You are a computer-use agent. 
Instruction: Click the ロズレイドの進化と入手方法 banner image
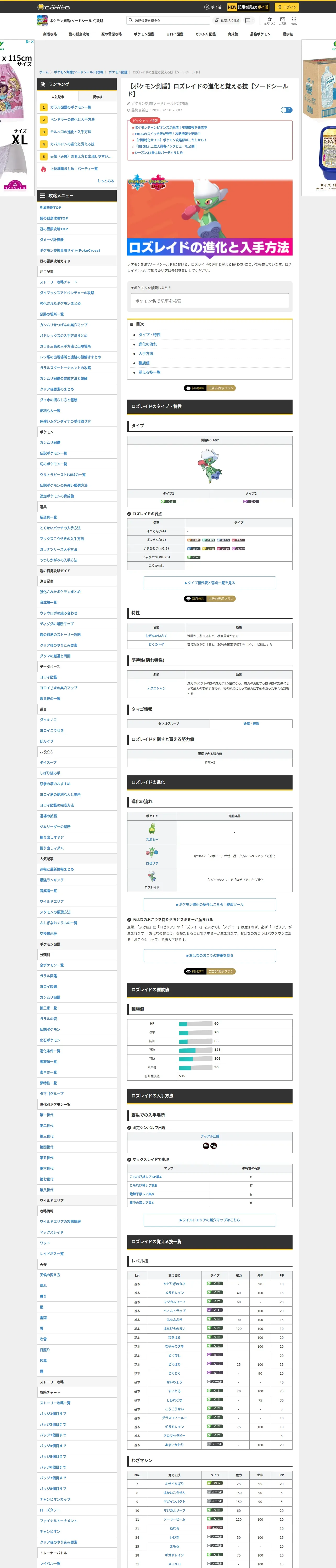pos(210,216)
